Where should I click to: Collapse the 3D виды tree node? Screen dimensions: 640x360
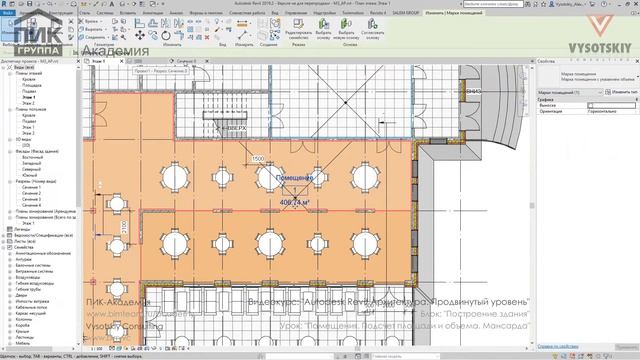click(10, 140)
